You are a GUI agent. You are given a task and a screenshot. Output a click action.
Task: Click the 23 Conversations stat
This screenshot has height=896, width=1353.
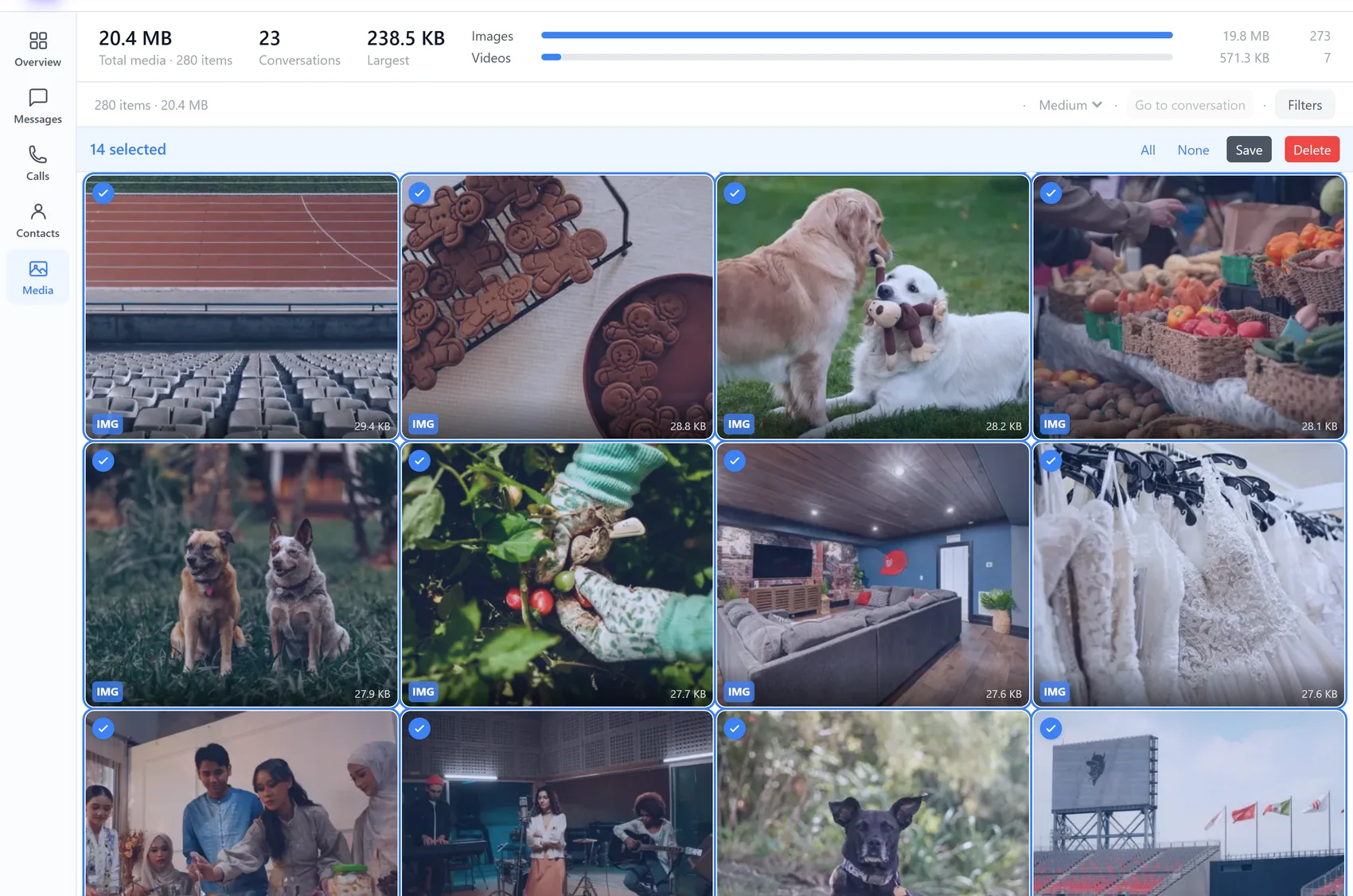pos(299,47)
